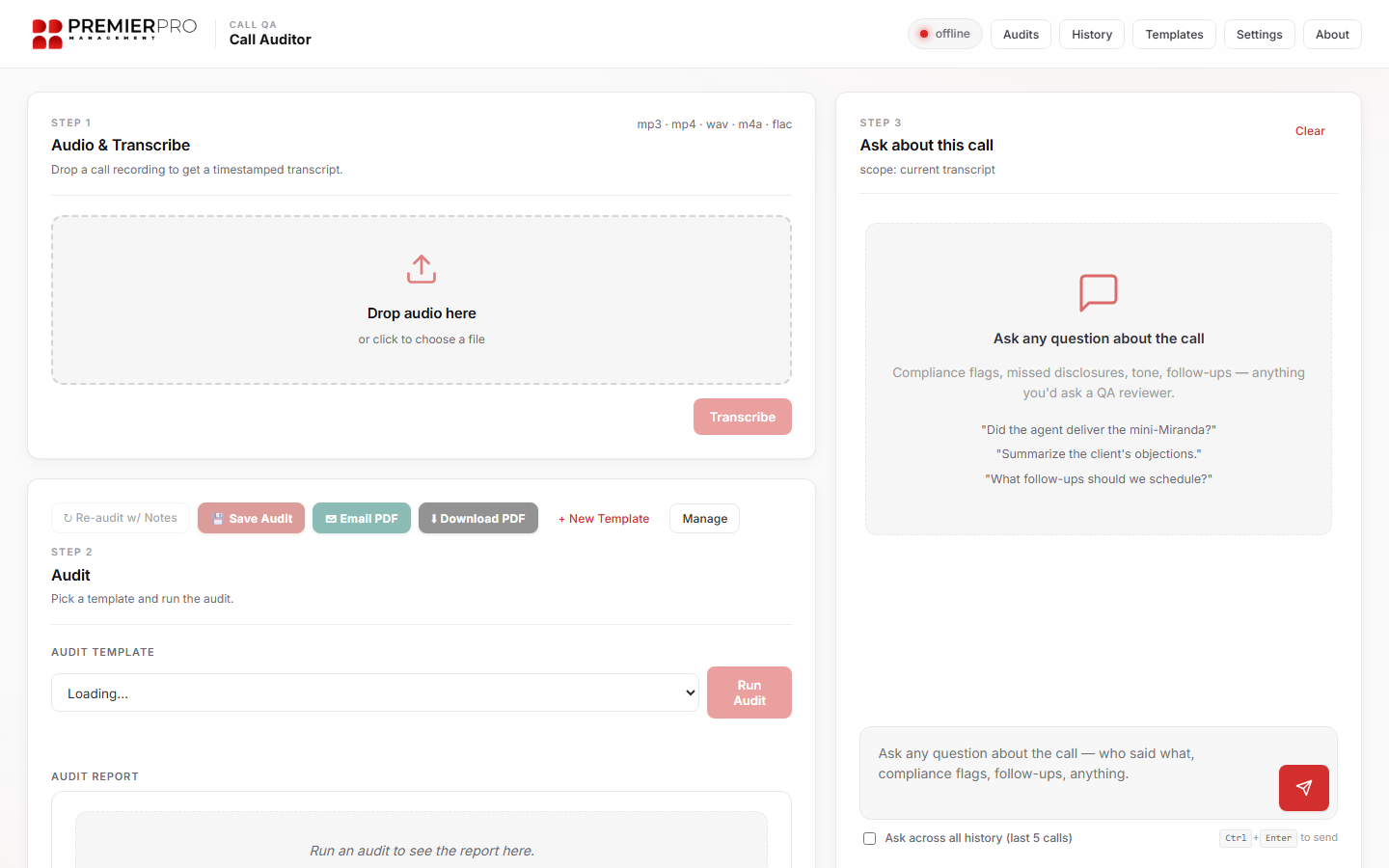Image resolution: width=1389 pixels, height=868 pixels.
Task: Toggle Ask across all history checkbox
Action: 869,838
